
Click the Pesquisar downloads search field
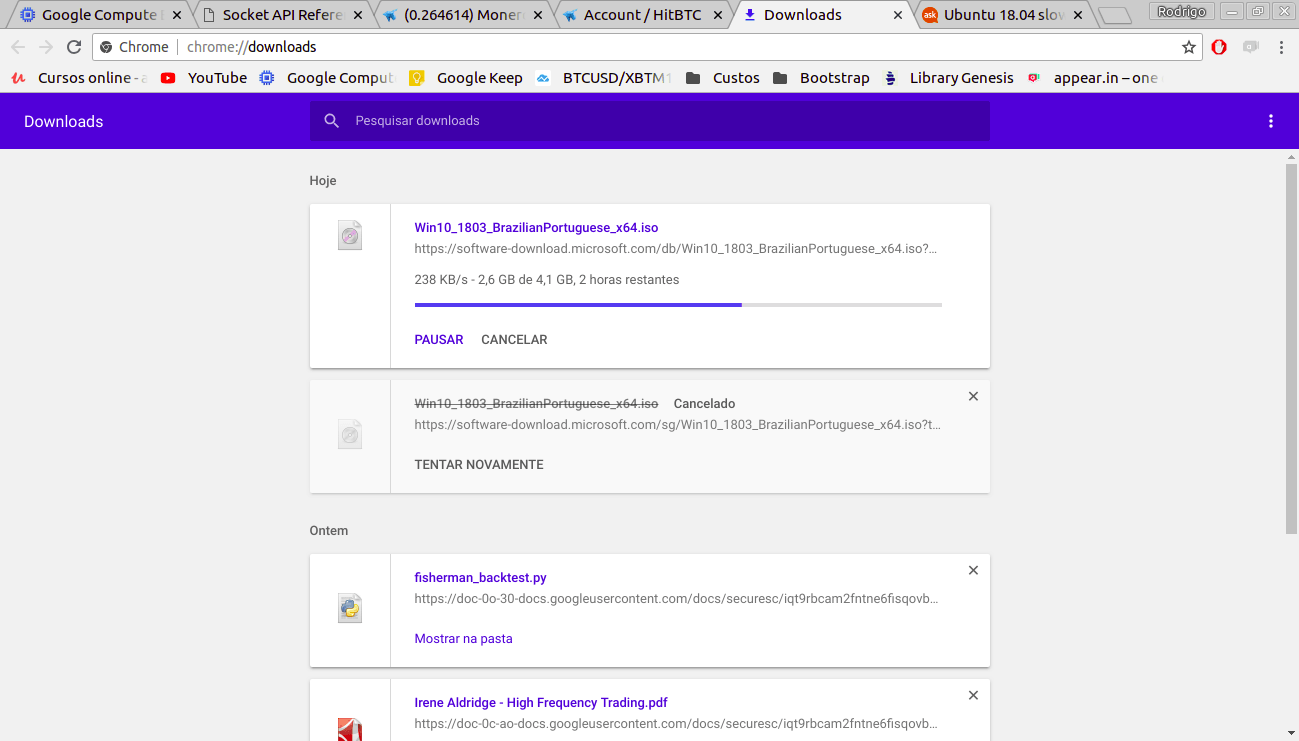[660, 121]
